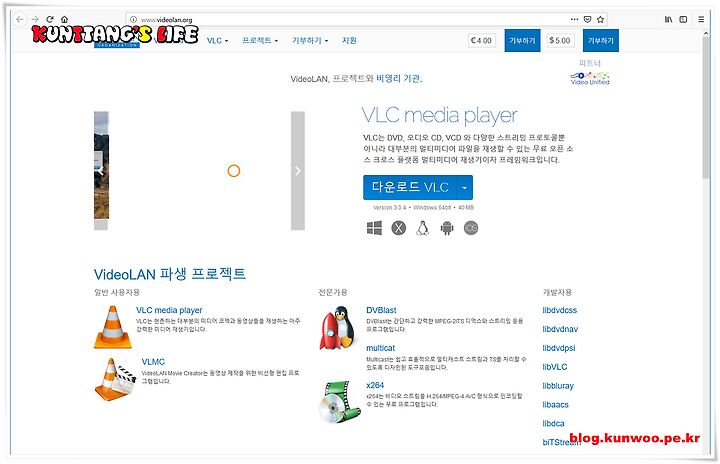Reload the page with the refresh icon
Image resolution: width=720 pixels, height=464 pixels.
(50, 19)
